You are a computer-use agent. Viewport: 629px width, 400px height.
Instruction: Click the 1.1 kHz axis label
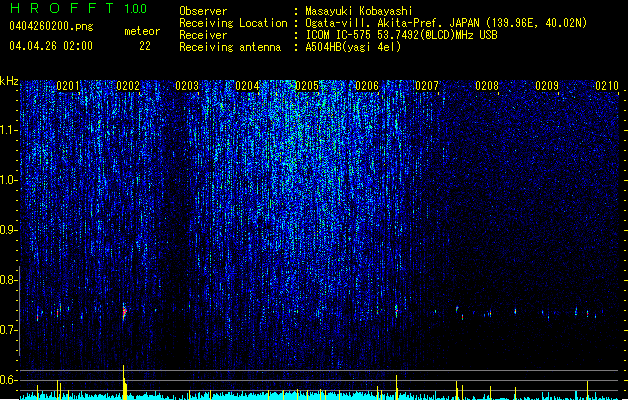click(8, 130)
